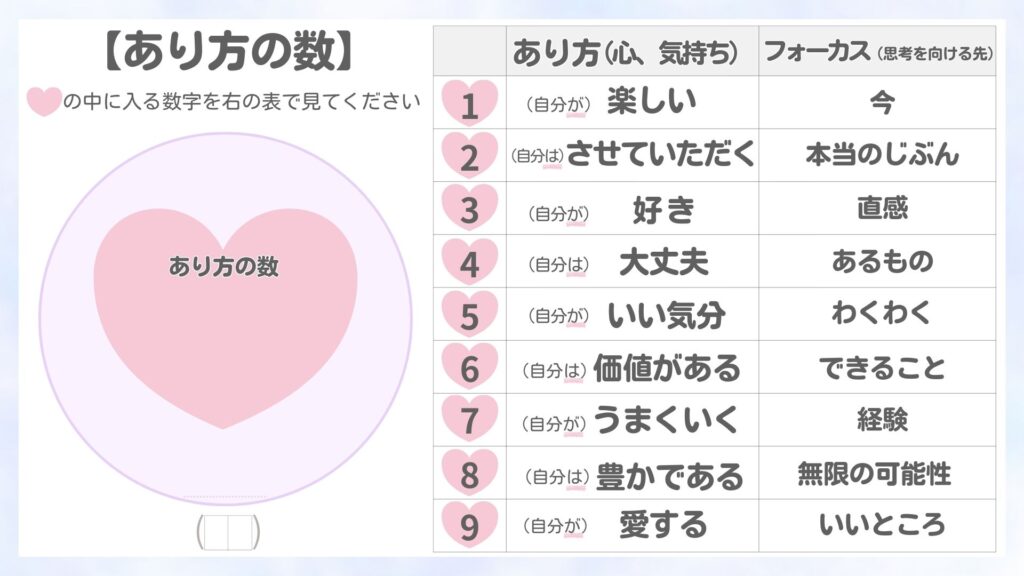1024x576 pixels.
Task: Select the heart with number 8
Action: (469, 473)
